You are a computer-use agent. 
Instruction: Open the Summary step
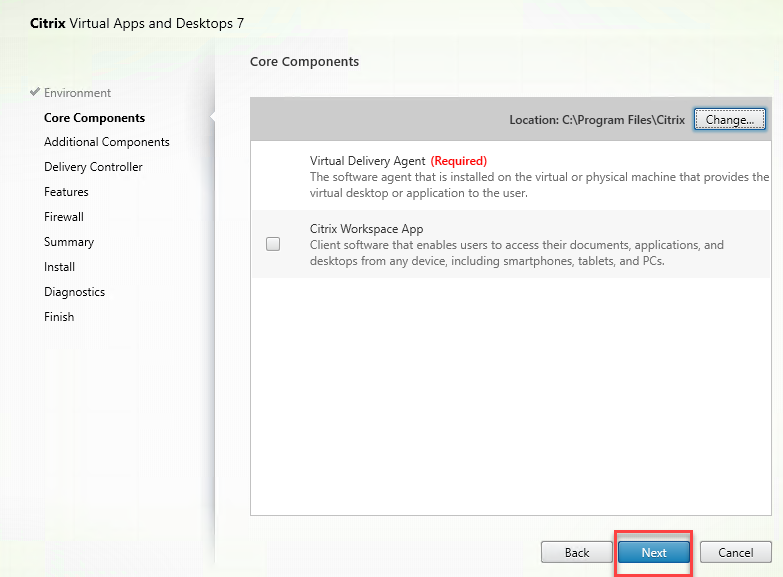(69, 242)
